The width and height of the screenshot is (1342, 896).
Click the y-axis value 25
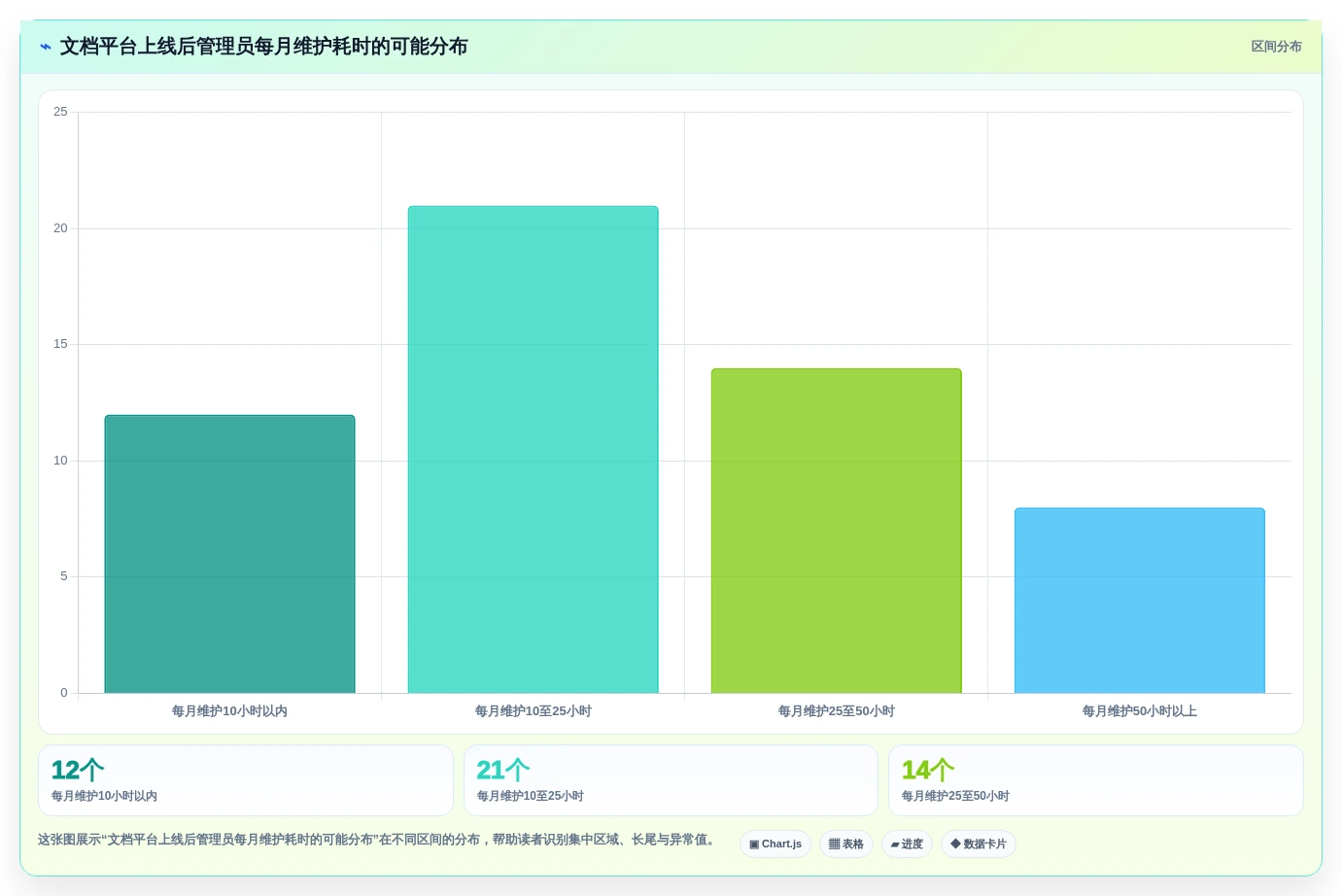tap(60, 112)
